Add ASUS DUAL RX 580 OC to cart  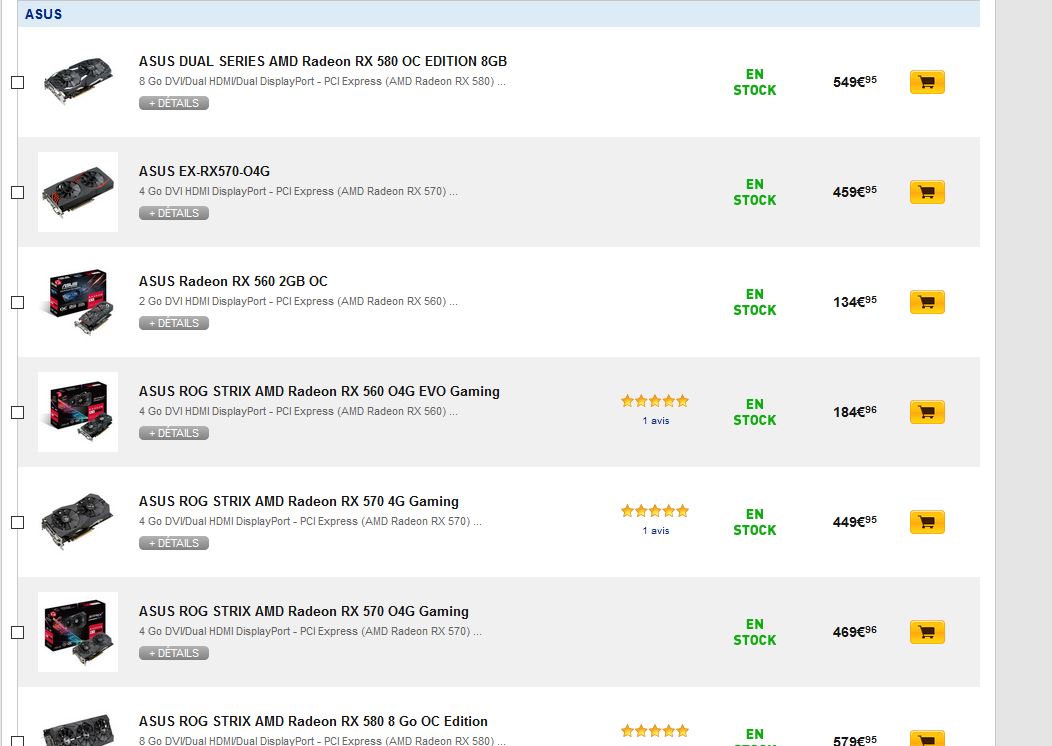click(x=927, y=82)
